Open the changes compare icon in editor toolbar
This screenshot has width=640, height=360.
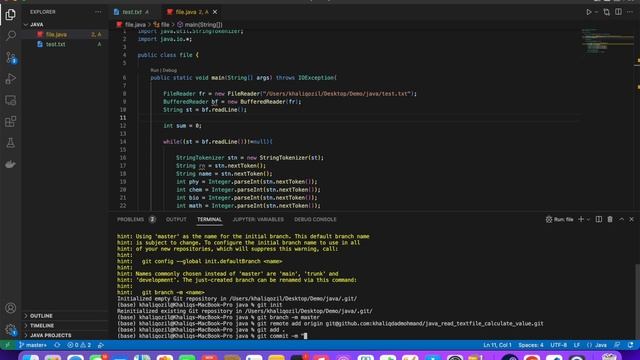tap(607, 12)
